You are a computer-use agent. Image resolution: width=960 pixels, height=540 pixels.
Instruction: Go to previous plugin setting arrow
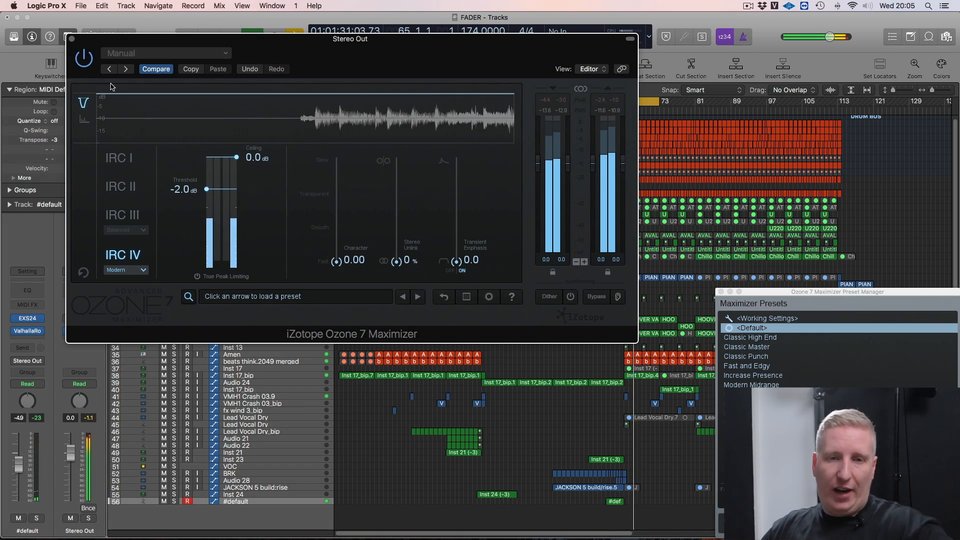tap(110, 69)
